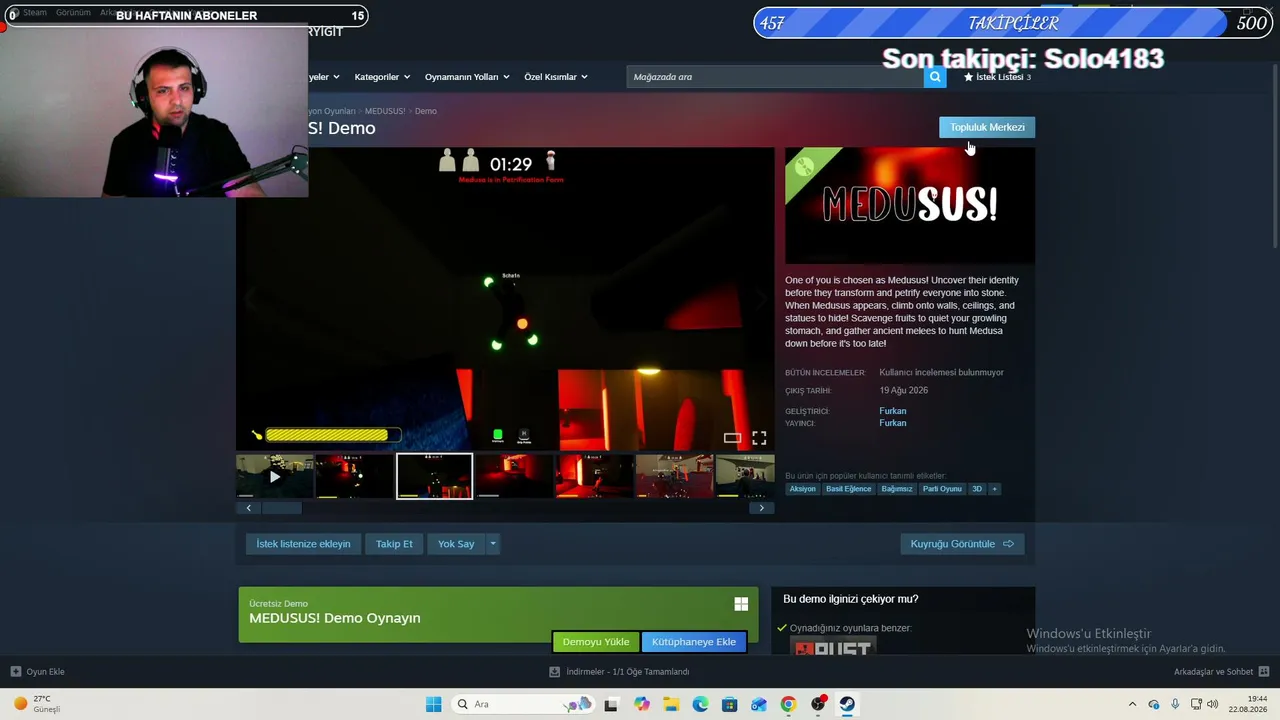The width and height of the screenshot is (1280, 720).
Task: Open Google Chrome from the taskbar
Action: (x=788, y=704)
